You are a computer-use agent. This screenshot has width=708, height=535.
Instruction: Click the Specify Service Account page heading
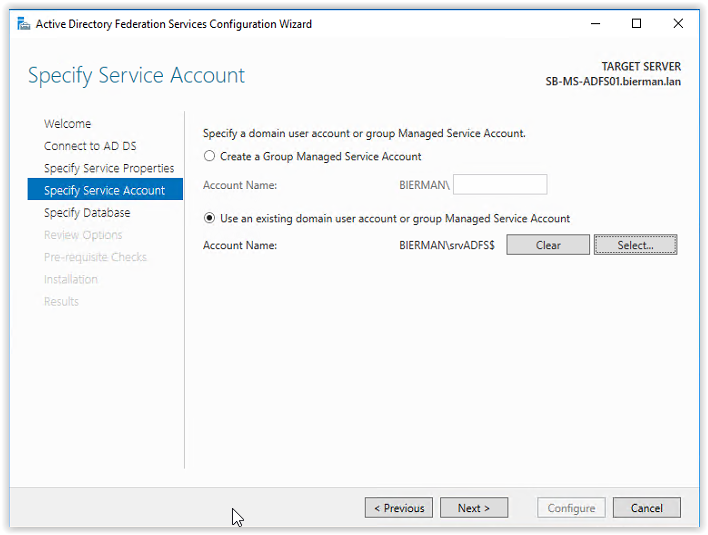point(136,75)
